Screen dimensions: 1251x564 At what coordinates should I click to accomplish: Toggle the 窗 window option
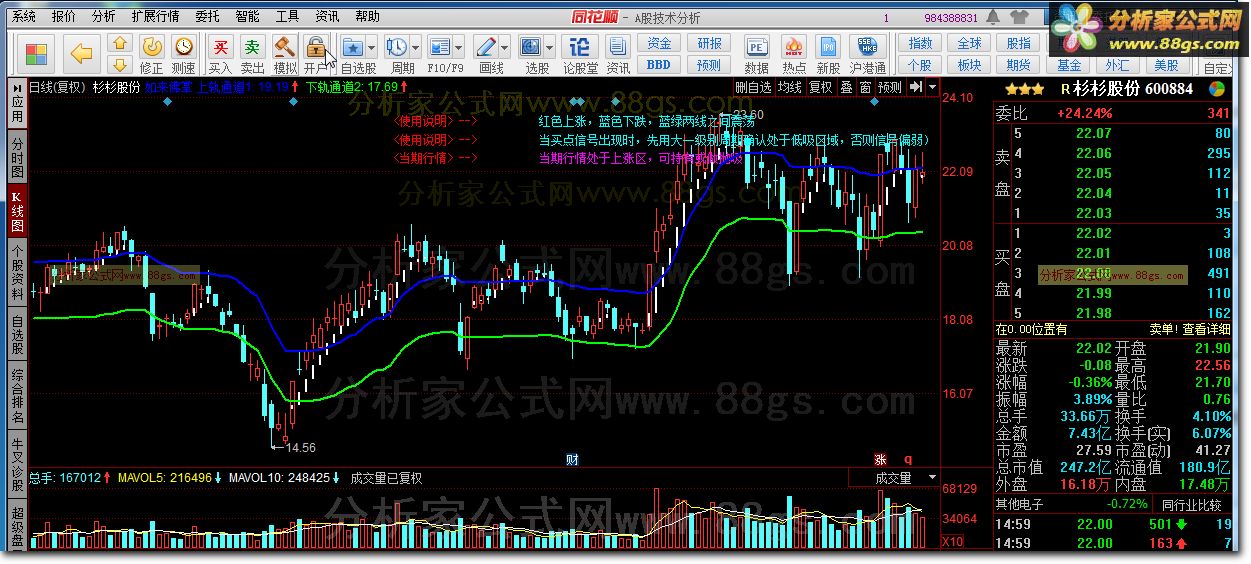click(865, 87)
